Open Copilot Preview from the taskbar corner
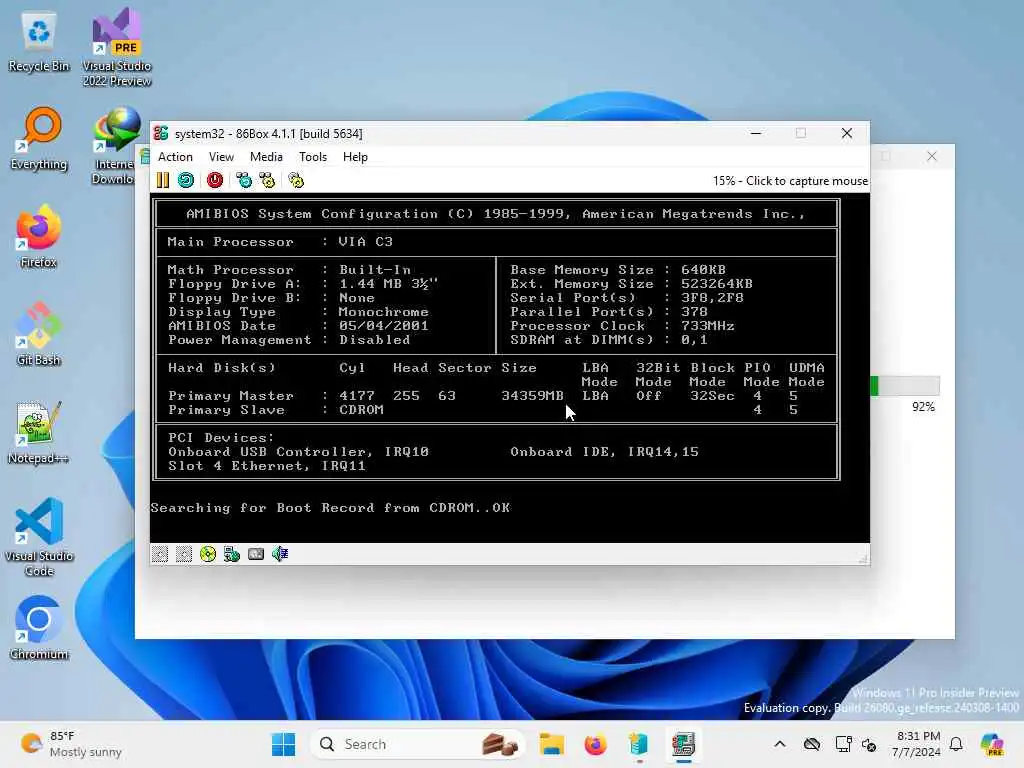1024x768 pixels. coord(992,744)
